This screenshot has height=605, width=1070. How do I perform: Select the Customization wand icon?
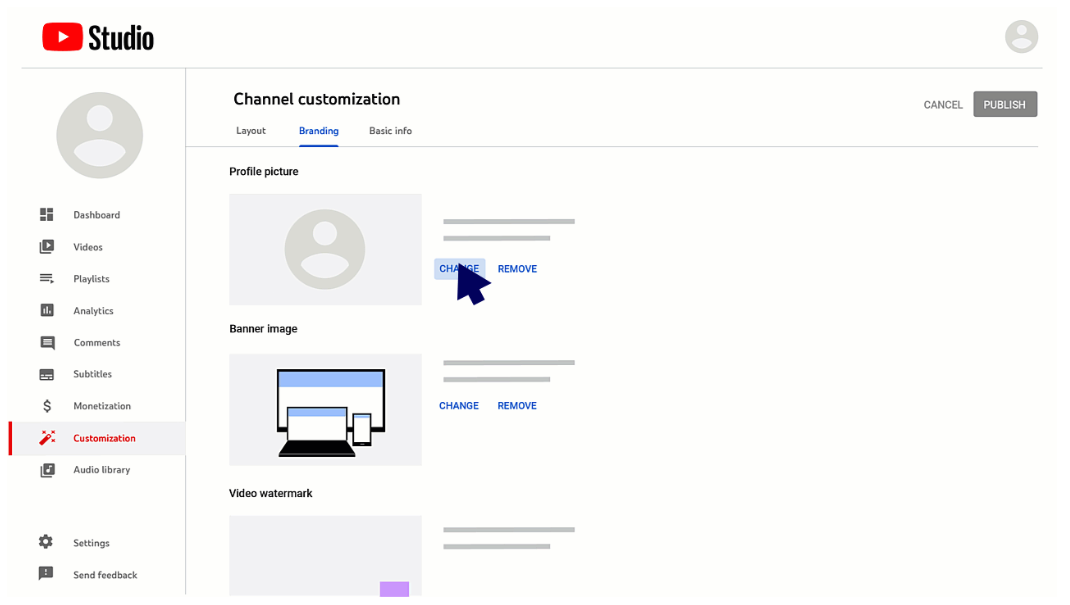pos(47,437)
